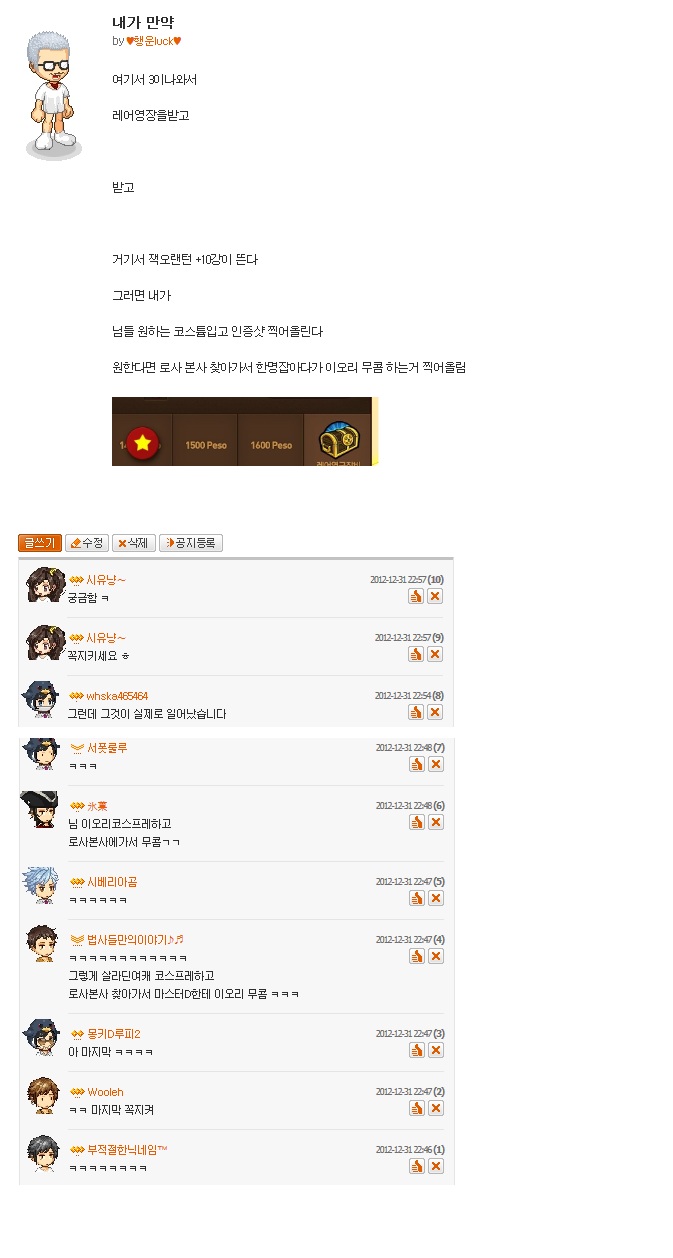The width and height of the screenshot is (673, 1258).
Task: Recommend whska465464's comment with the thumbs-up icon
Action: (x=416, y=712)
